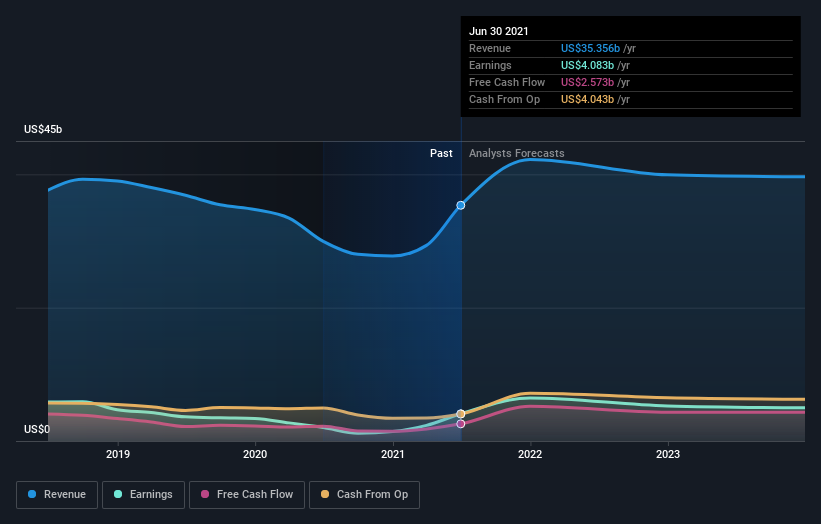Toggle the Revenue legend series
The width and height of the screenshot is (821, 524).
coord(57,495)
